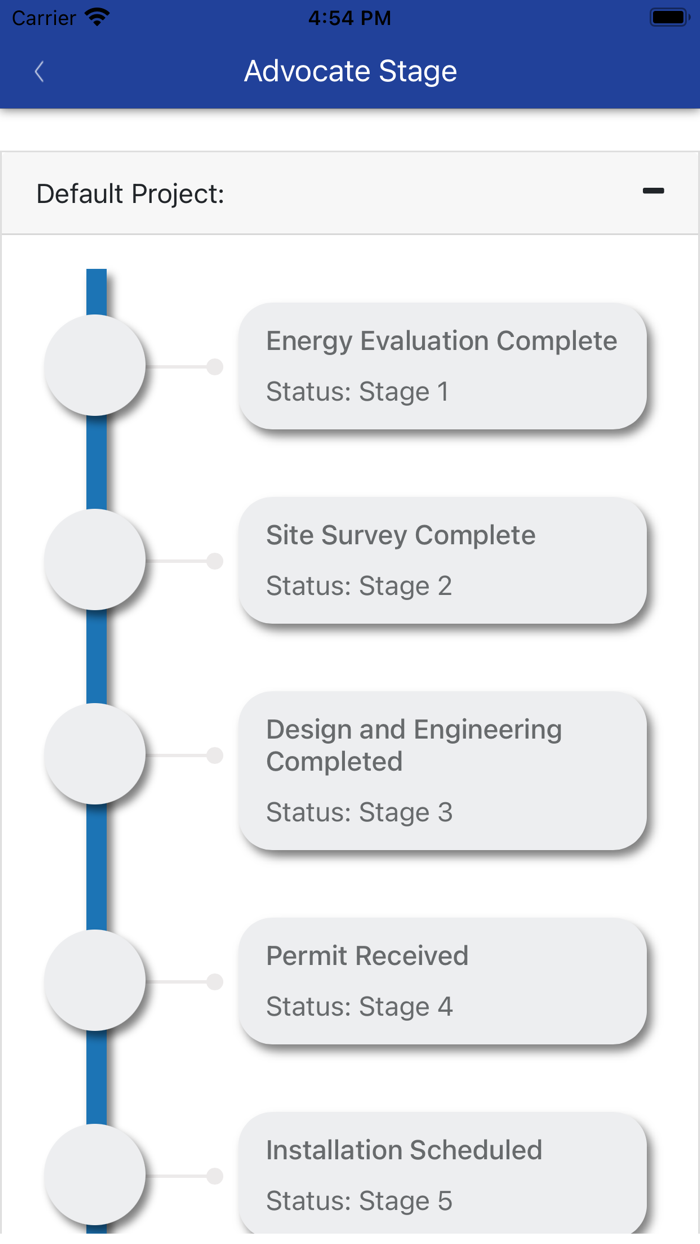Click the Advocate Stage title
Screen dimensions: 700x1244
[350, 71]
